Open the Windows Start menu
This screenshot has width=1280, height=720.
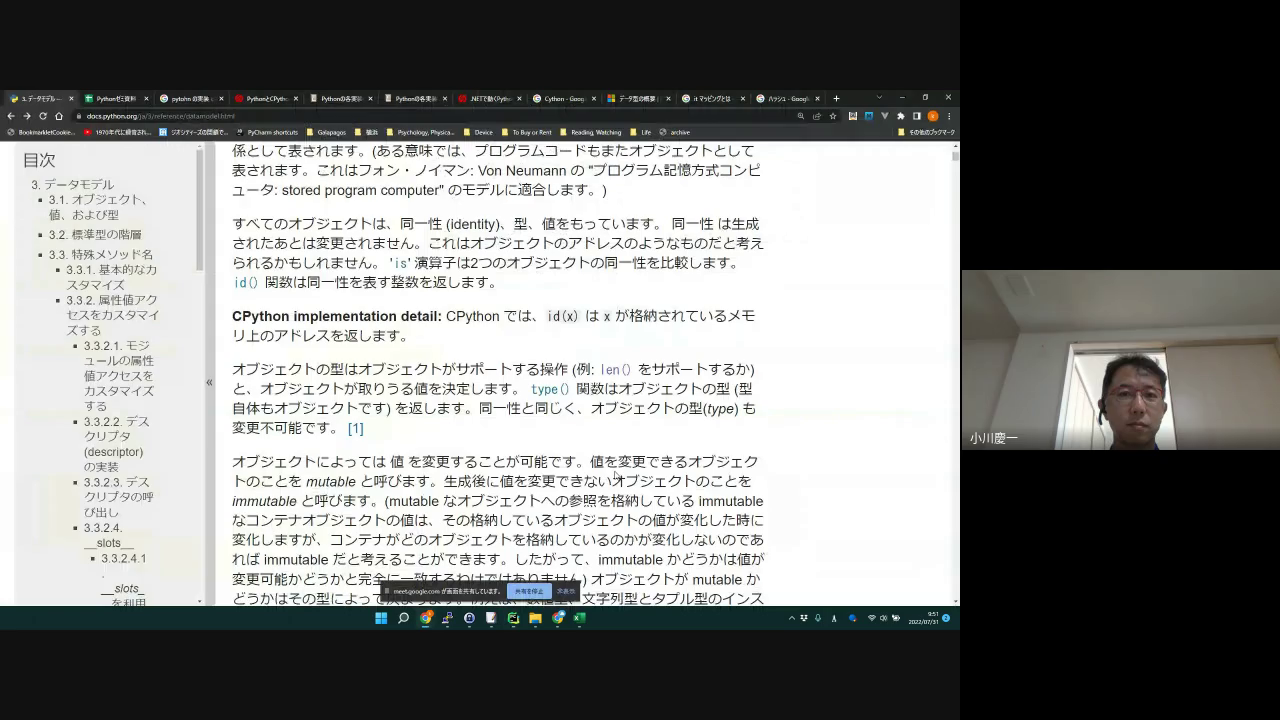381,617
